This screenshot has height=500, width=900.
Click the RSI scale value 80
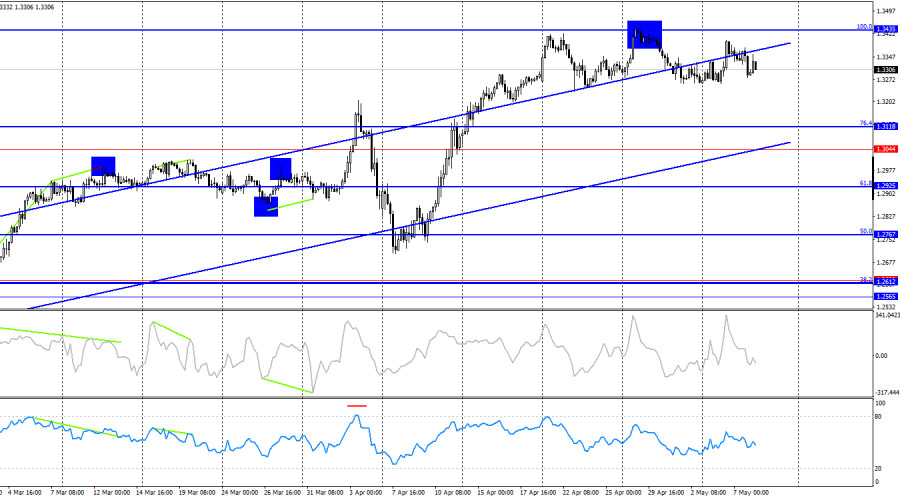[x=878, y=417]
